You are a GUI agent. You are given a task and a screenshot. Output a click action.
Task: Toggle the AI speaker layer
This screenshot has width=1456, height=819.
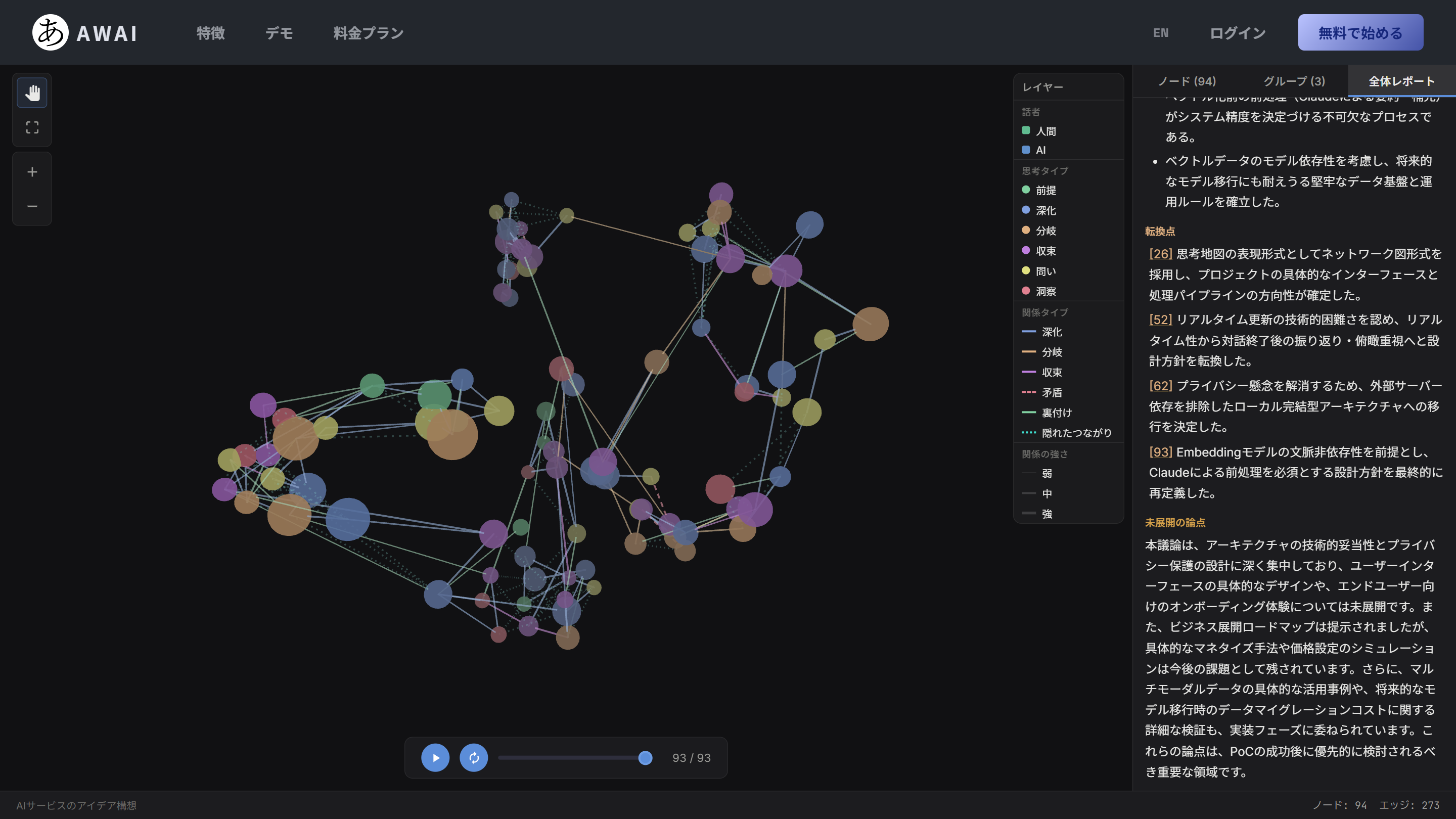[x=1034, y=150]
